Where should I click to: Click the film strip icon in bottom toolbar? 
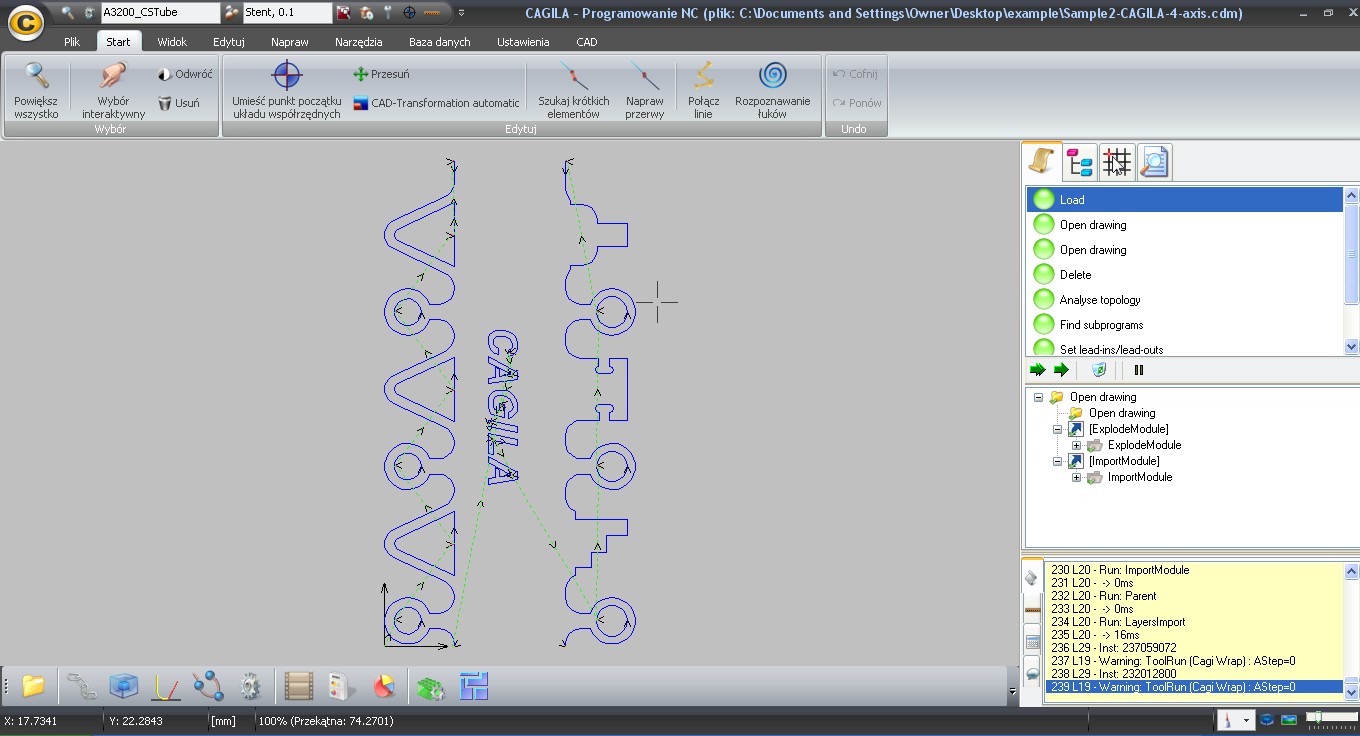point(299,686)
